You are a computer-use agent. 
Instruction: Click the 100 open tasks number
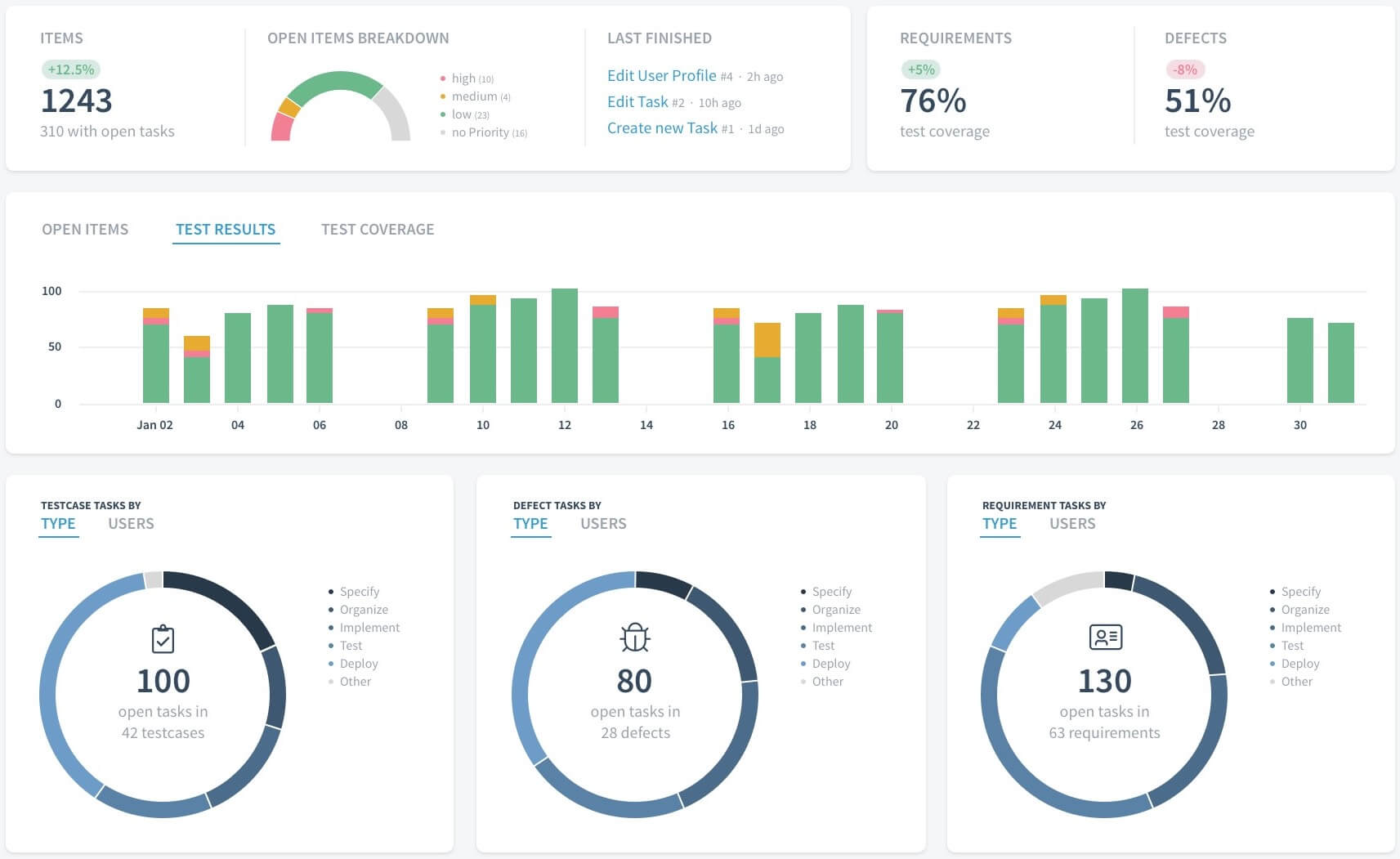(163, 681)
